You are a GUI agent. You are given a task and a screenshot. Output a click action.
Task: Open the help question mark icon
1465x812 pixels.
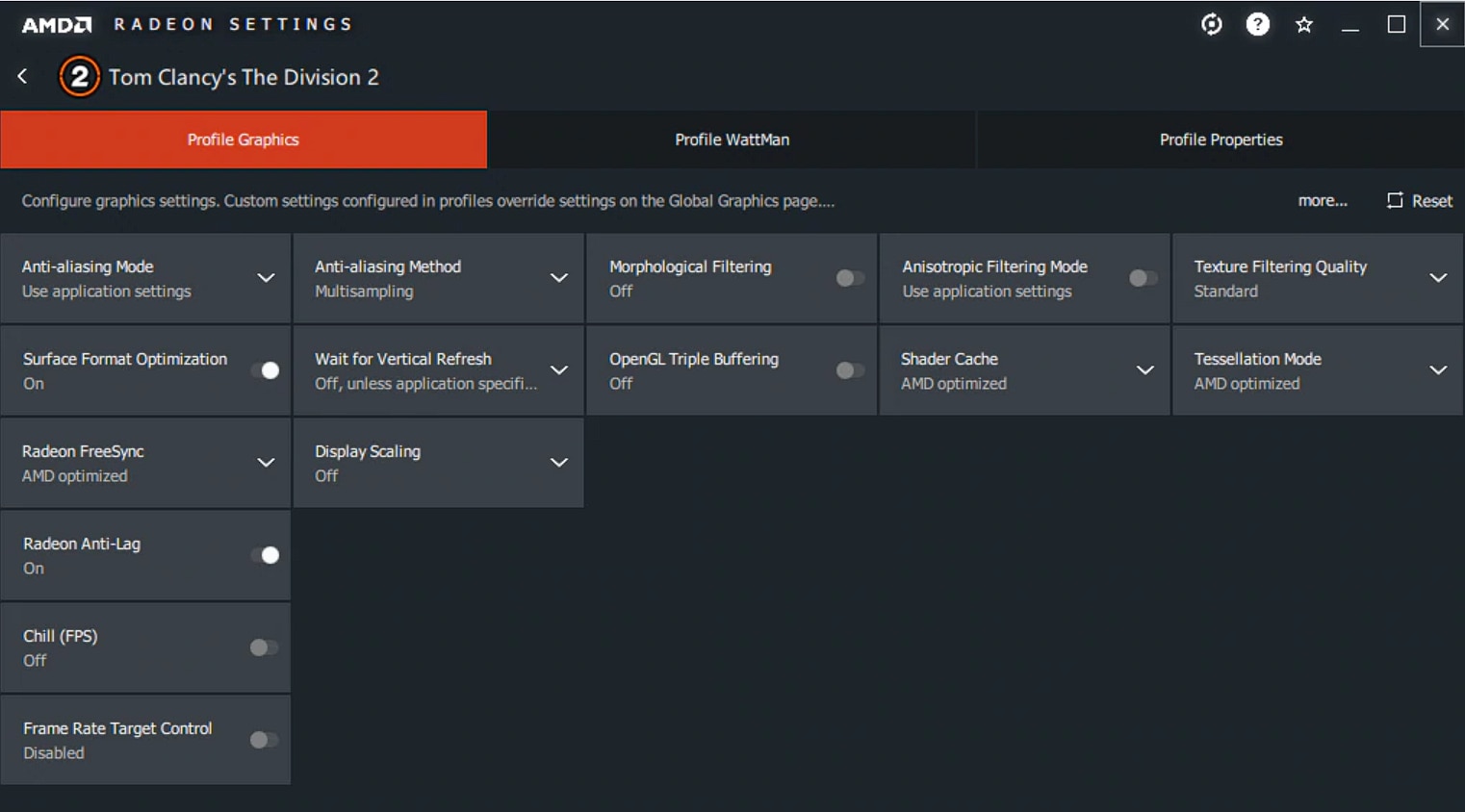pyautogui.click(x=1258, y=24)
